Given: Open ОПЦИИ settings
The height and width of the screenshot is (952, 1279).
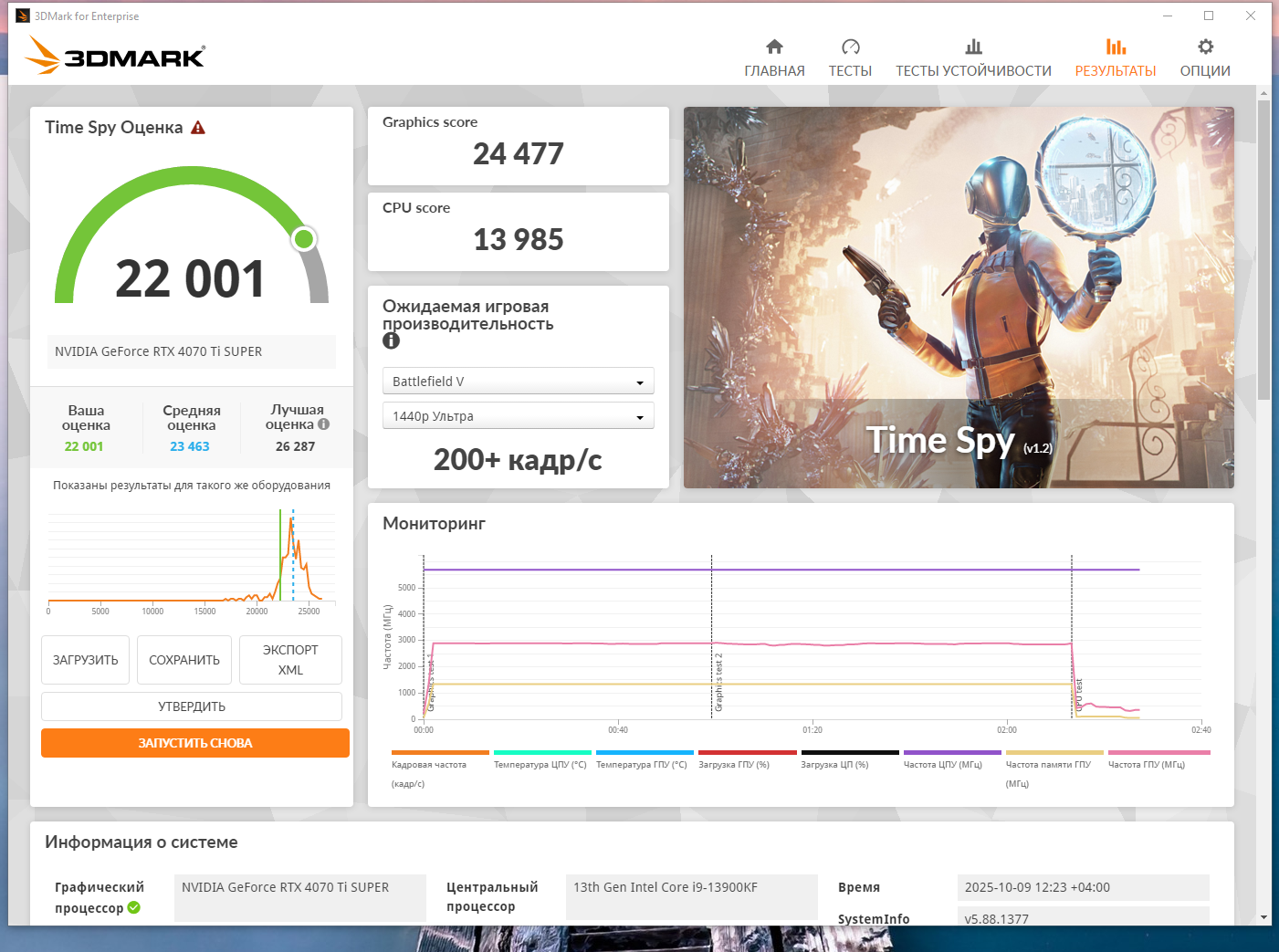Looking at the screenshot, I should [1205, 58].
